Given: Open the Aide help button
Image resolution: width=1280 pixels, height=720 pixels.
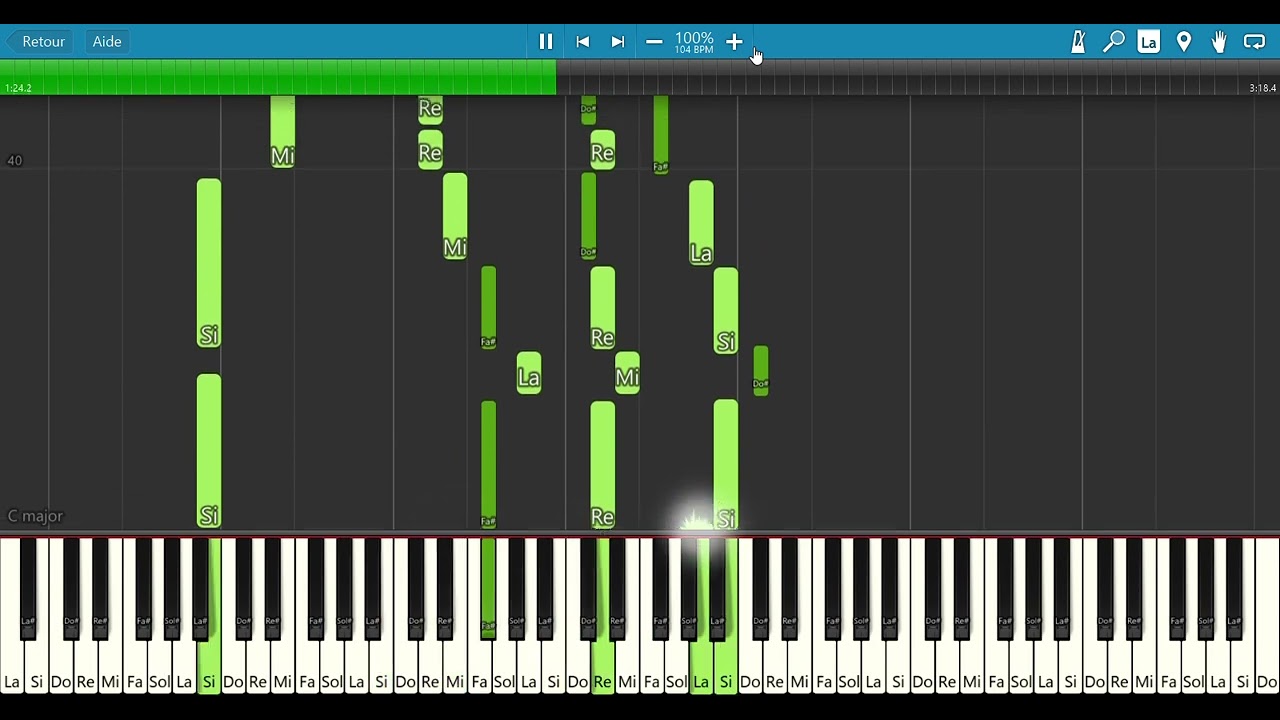Looking at the screenshot, I should coord(107,42).
